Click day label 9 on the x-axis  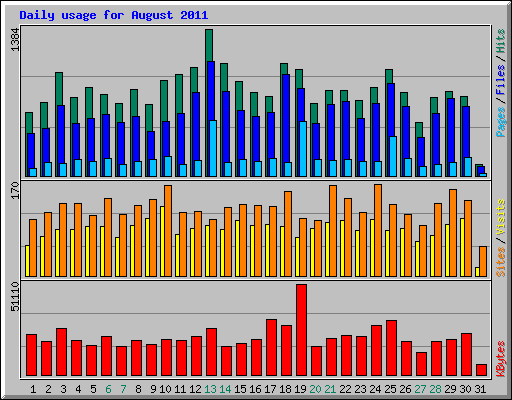(x=153, y=389)
